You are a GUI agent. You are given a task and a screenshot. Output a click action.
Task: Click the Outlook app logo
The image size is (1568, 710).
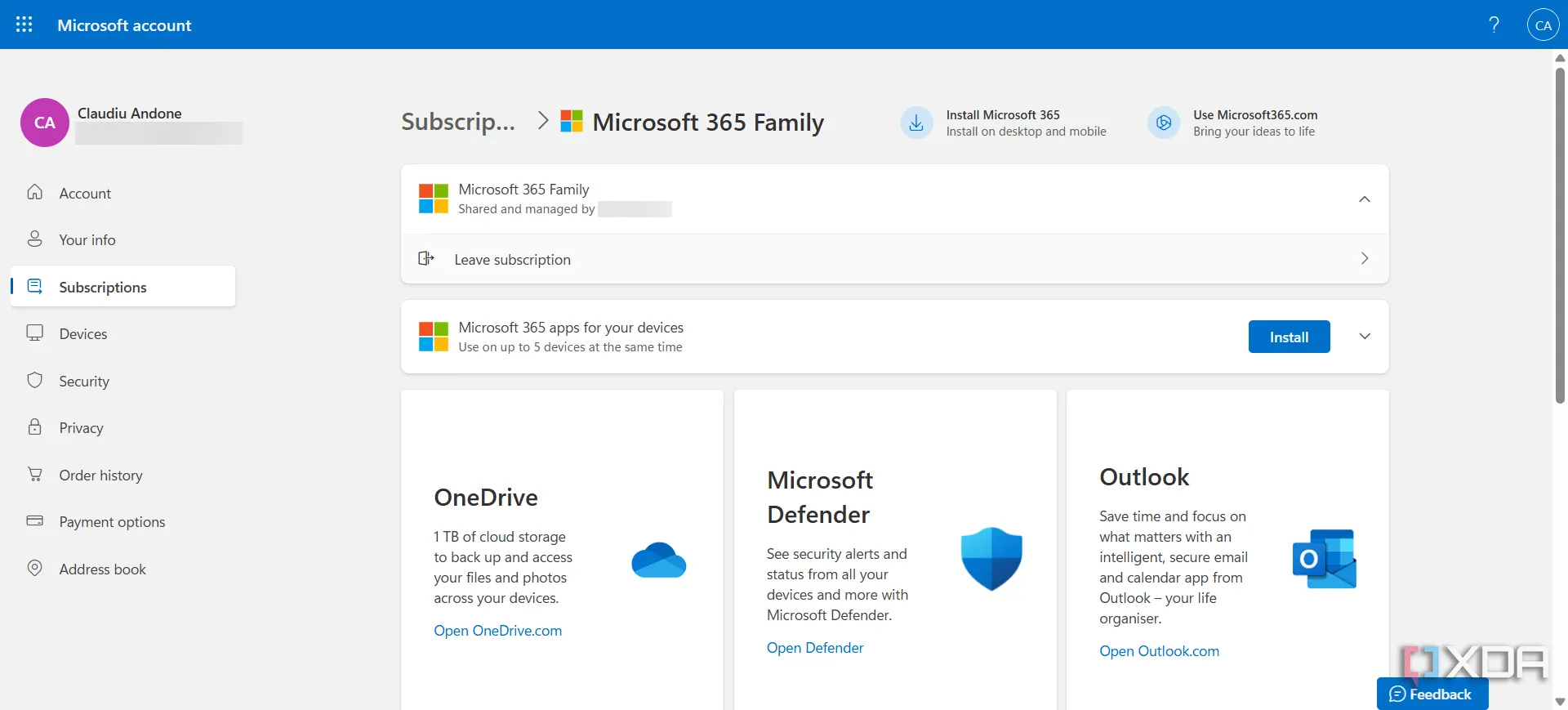[x=1325, y=559]
